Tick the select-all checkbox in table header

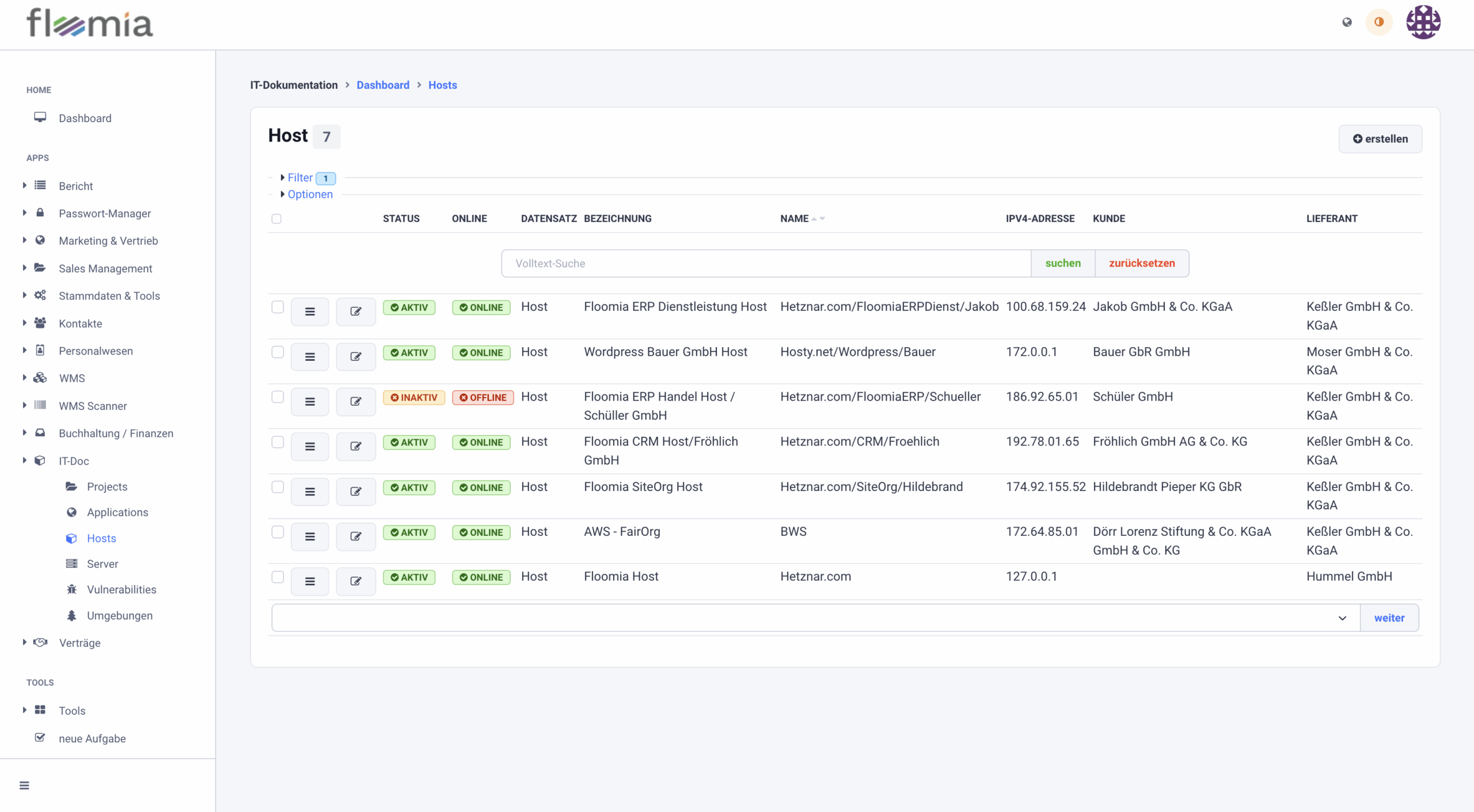pyautogui.click(x=276, y=219)
